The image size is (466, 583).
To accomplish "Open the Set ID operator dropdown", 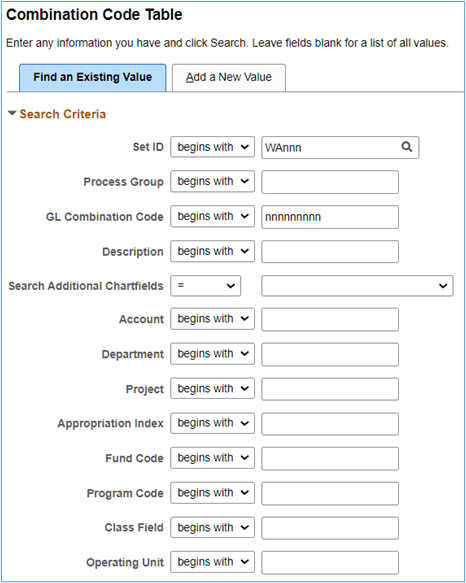I will click(x=212, y=147).
